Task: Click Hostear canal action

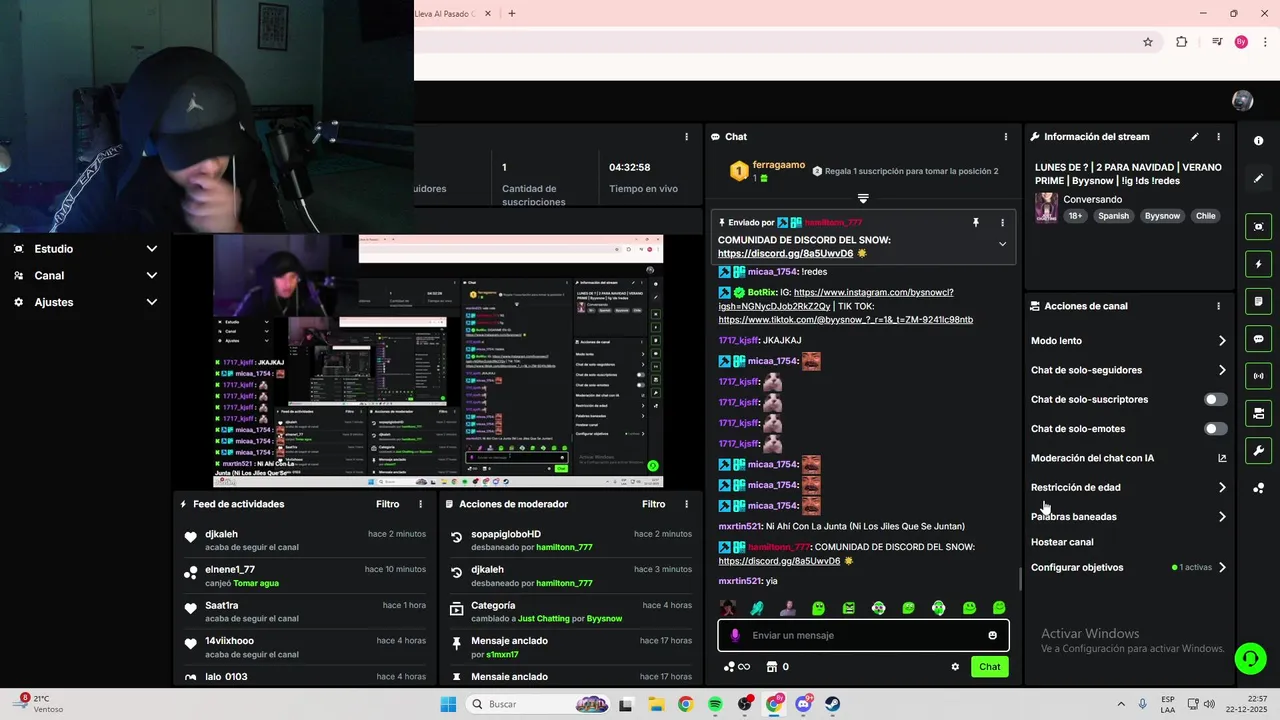Action: click(x=1062, y=542)
